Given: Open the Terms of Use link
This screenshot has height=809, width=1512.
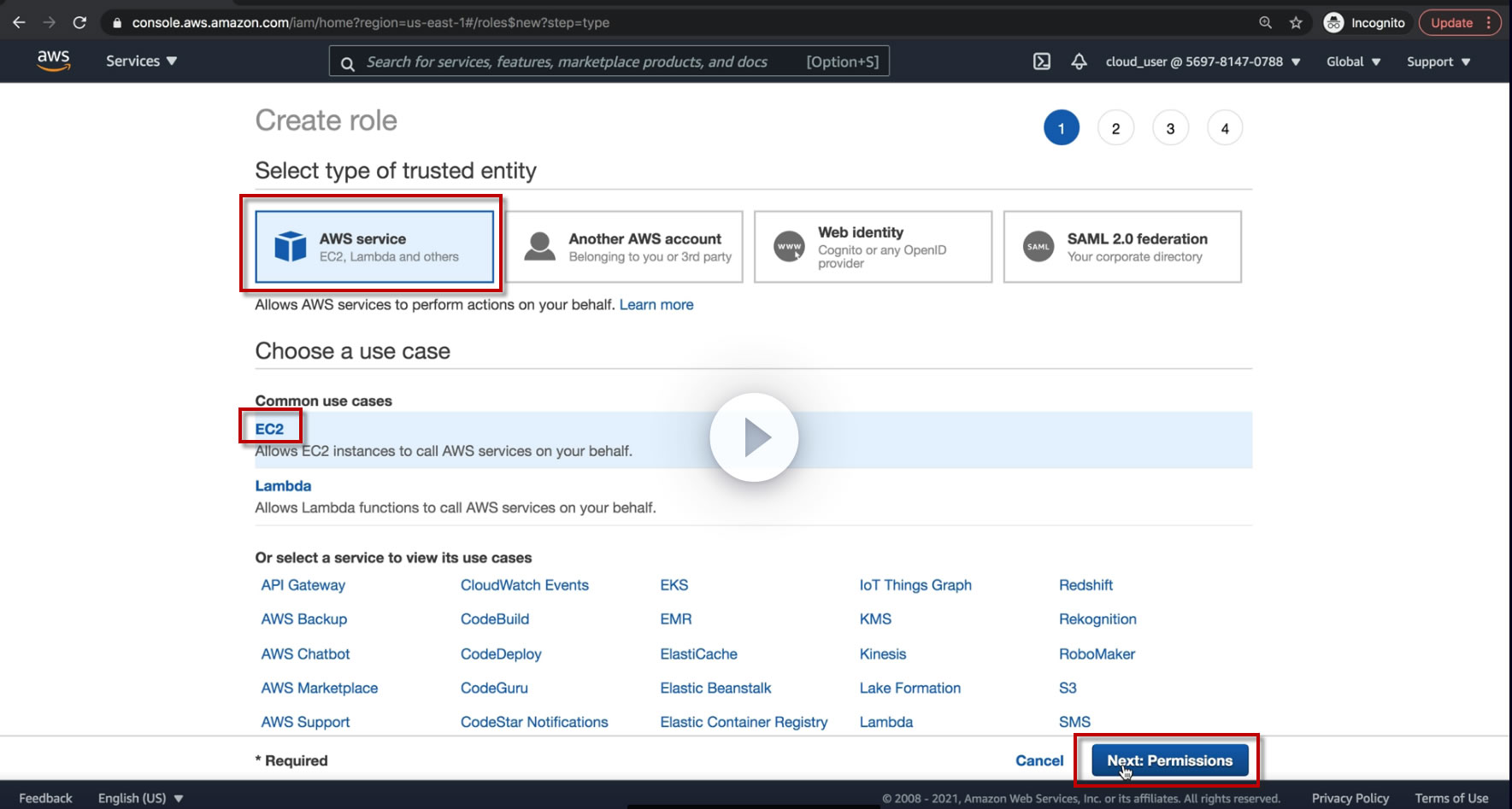Looking at the screenshot, I should [x=1451, y=798].
